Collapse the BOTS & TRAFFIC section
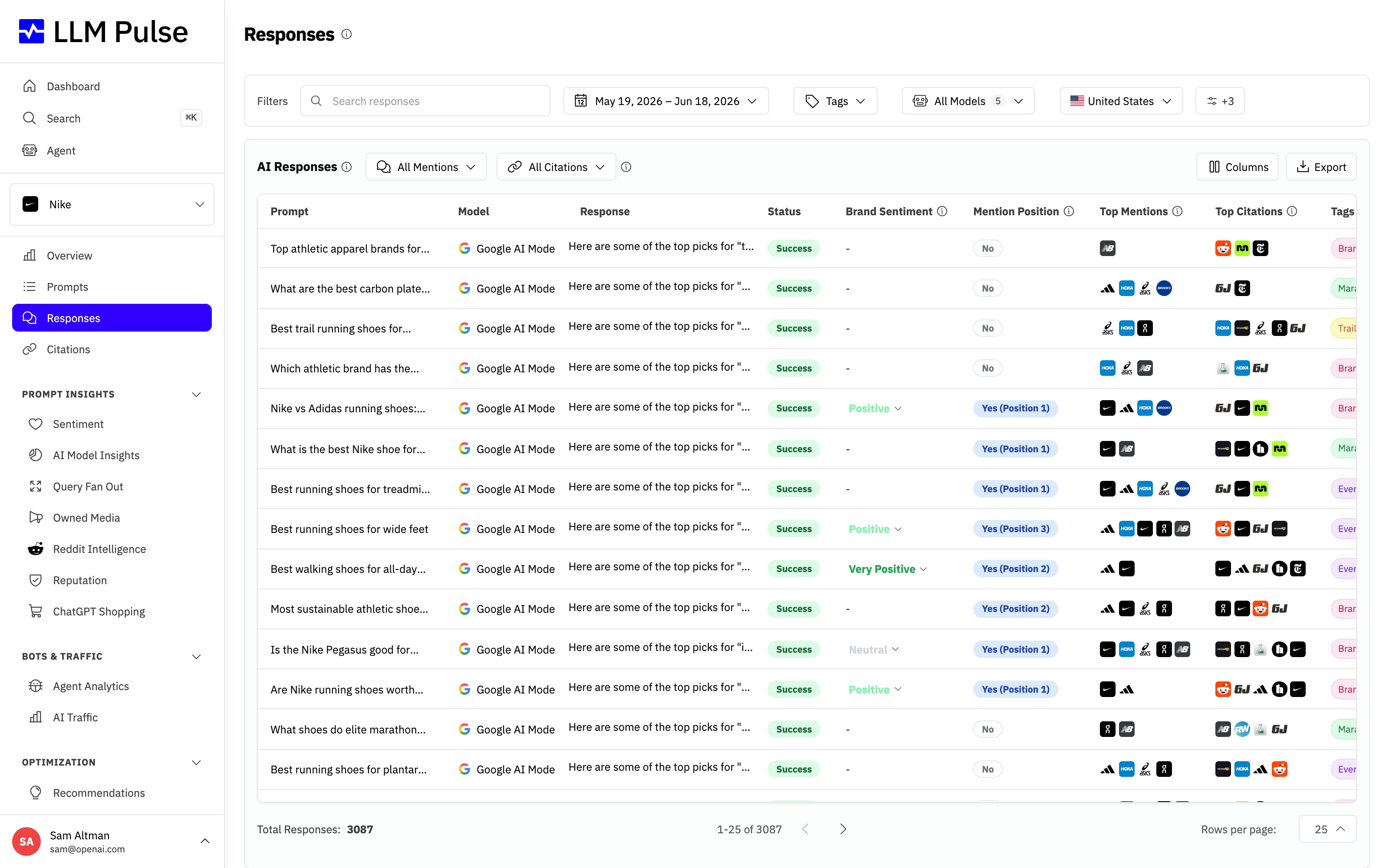Screen dimensions: 1389x868 pos(196,656)
